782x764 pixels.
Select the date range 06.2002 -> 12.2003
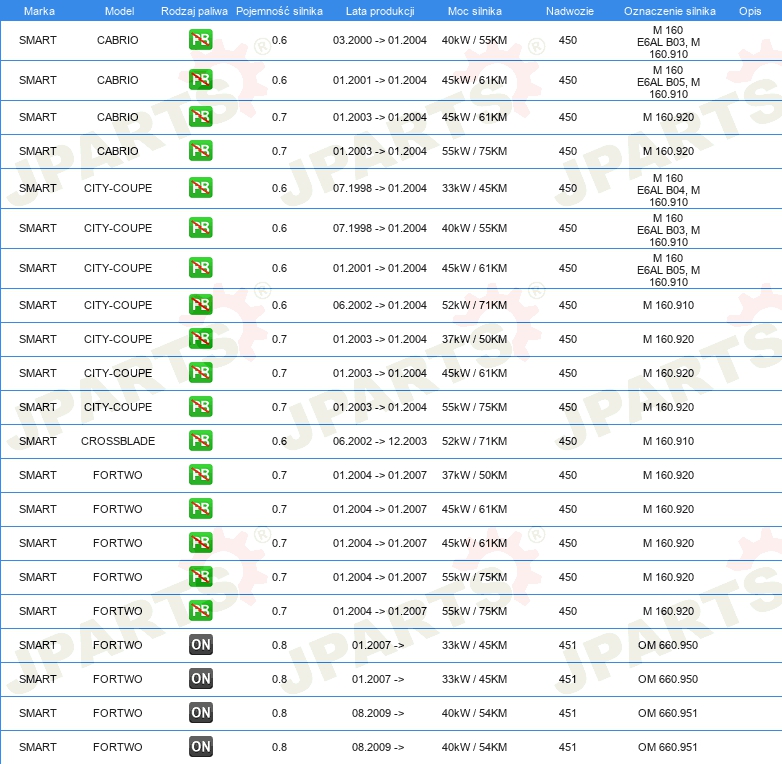380,441
